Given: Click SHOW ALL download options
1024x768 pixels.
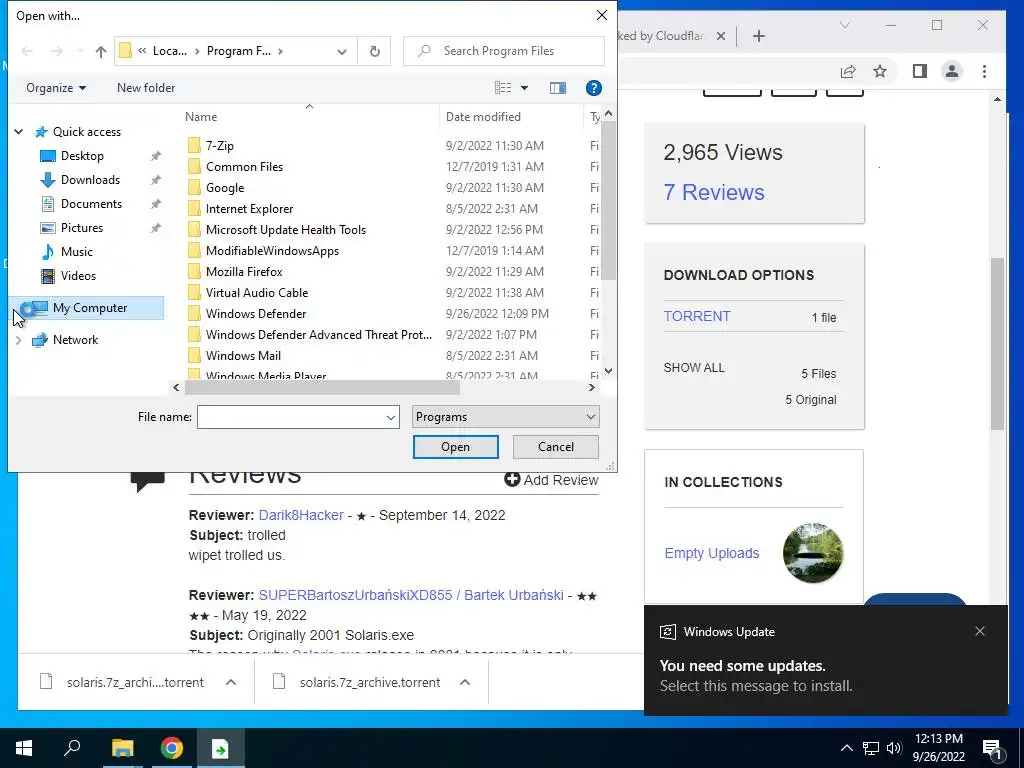Looking at the screenshot, I should 694,368.
